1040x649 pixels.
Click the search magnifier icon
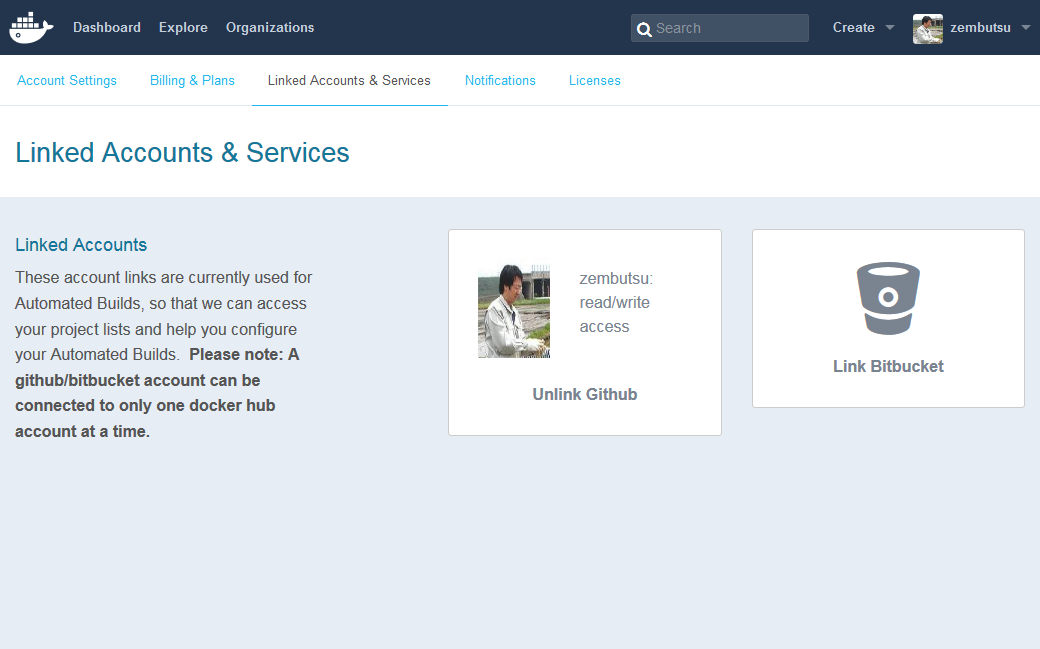pyautogui.click(x=643, y=29)
